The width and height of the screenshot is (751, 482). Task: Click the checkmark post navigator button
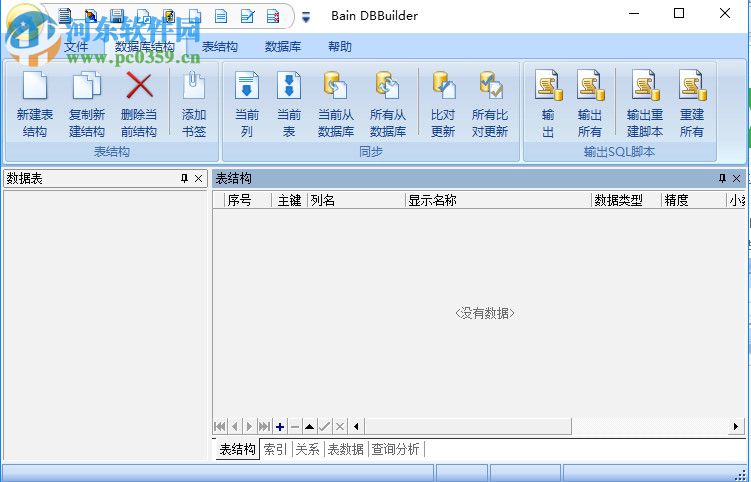(325, 426)
